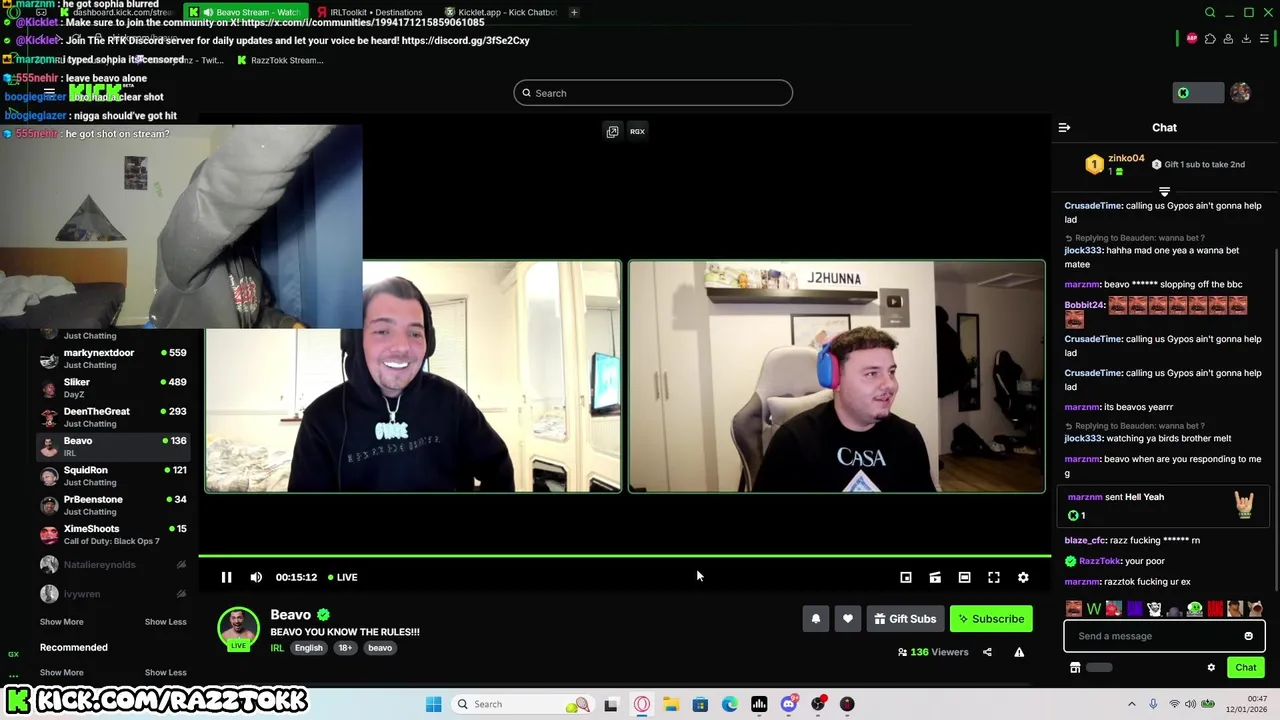The height and width of the screenshot is (720, 1280).
Task: Click the Gift Subs button
Action: coord(905,619)
